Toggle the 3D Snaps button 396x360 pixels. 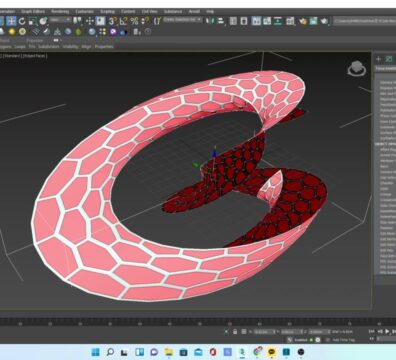point(113,21)
